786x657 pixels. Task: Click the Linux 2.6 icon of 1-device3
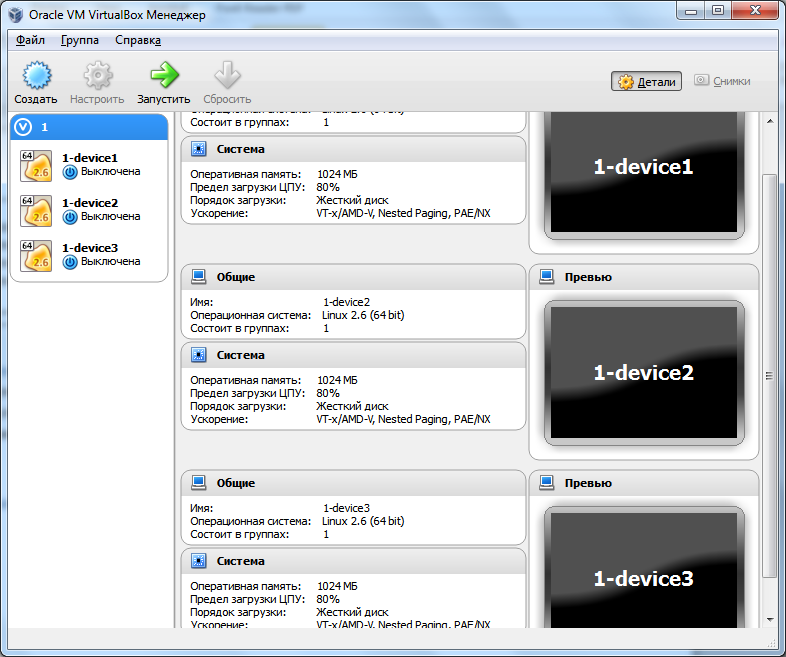tap(36, 256)
